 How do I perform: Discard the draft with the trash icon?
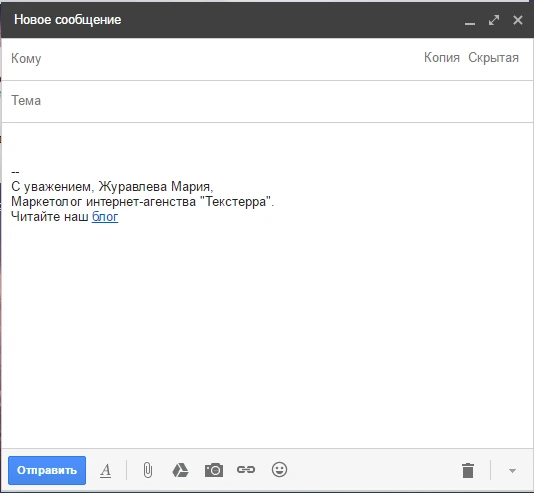point(468,471)
